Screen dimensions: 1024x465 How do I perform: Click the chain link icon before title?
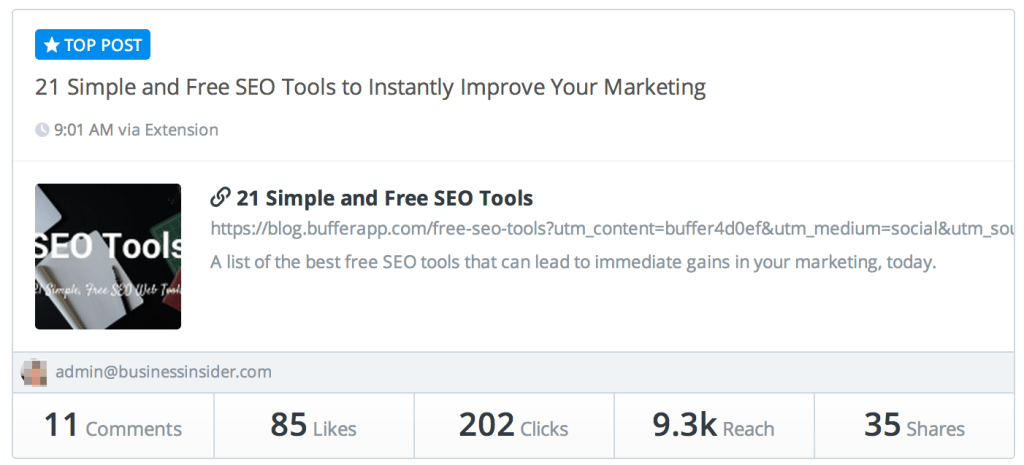click(220, 197)
